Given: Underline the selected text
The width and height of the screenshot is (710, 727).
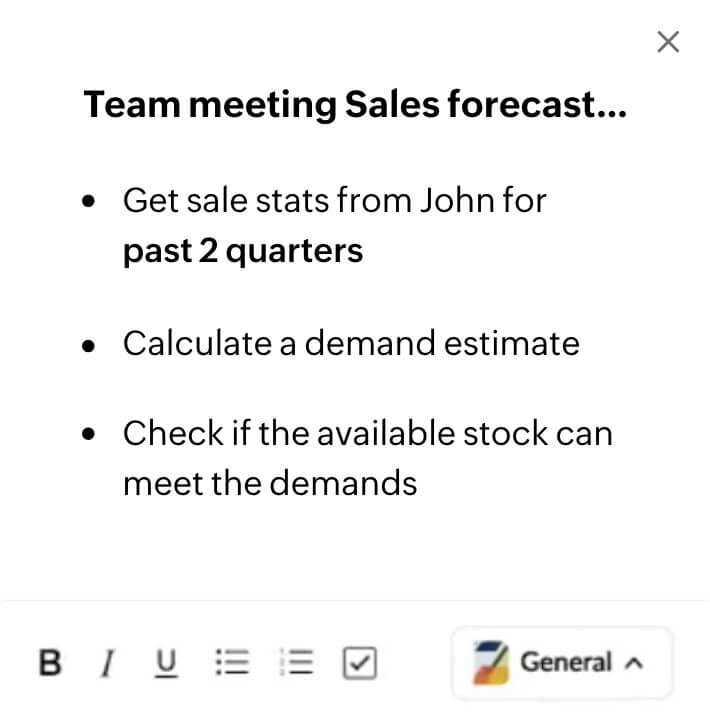Looking at the screenshot, I should pyautogui.click(x=167, y=662).
